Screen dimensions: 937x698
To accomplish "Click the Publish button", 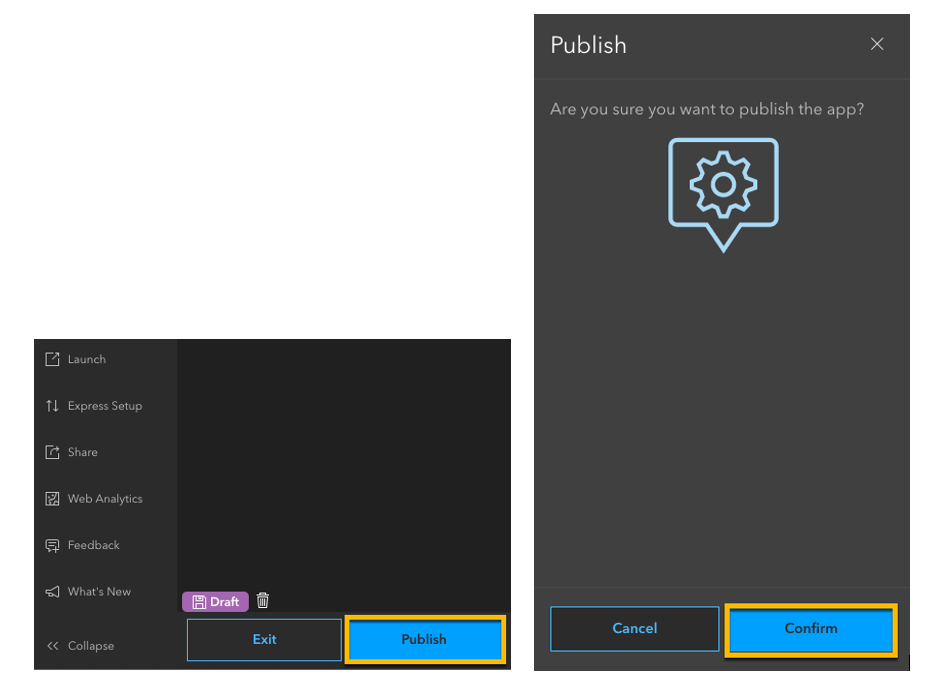I will pos(424,640).
